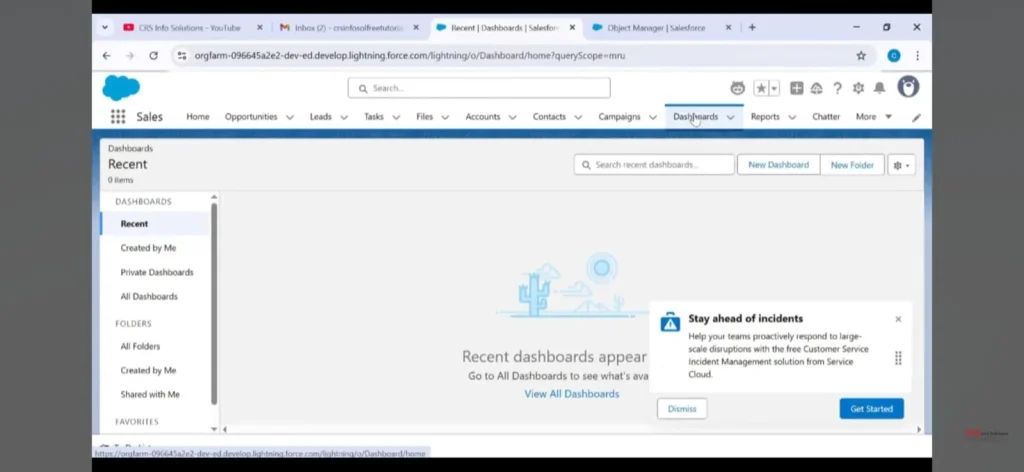
Task: Open the dashboard list settings gear dropdown
Action: pos(901,165)
